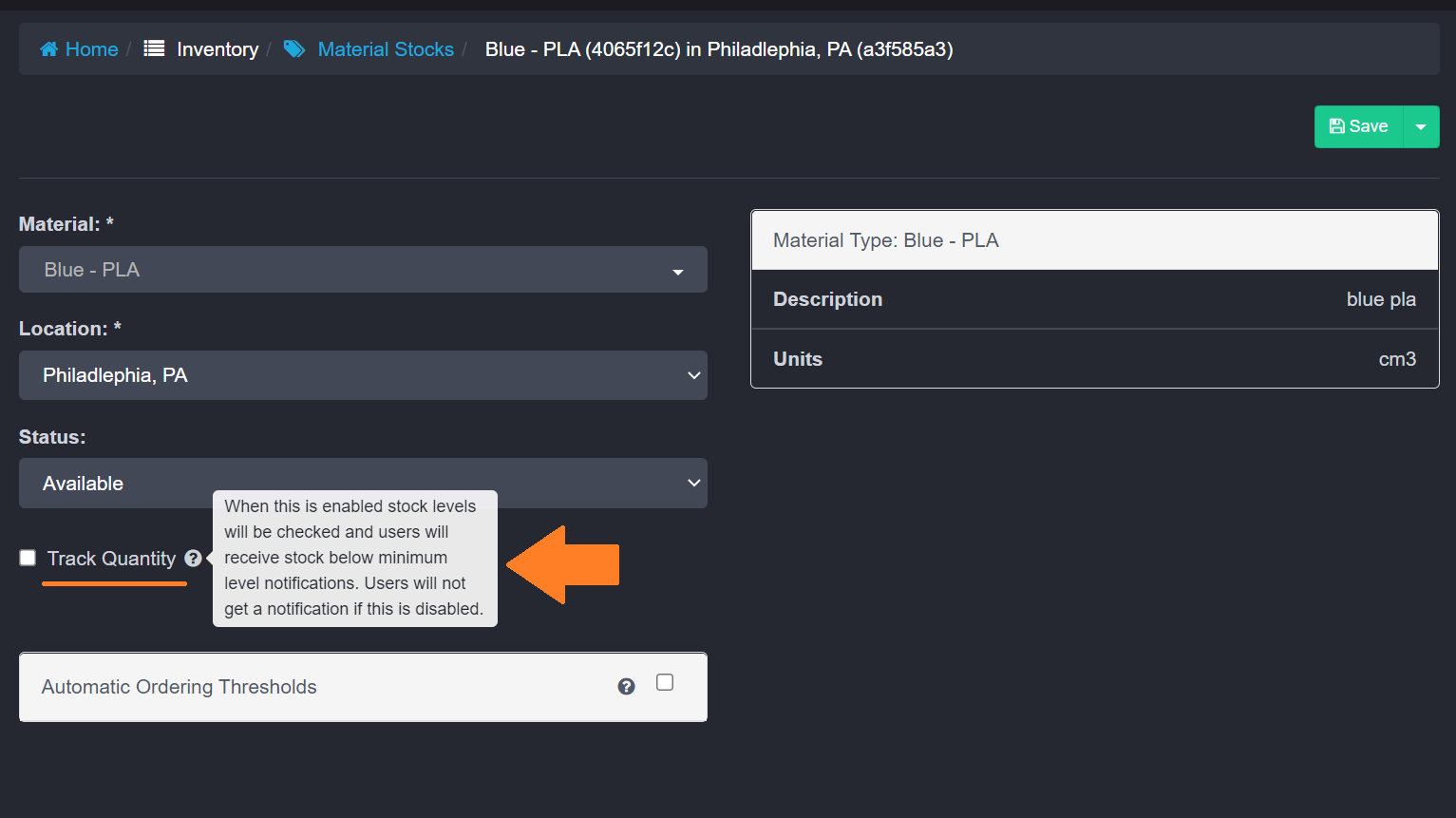The height and width of the screenshot is (818, 1456).
Task: Click the Inventory list icon
Action: pos(154,48)
